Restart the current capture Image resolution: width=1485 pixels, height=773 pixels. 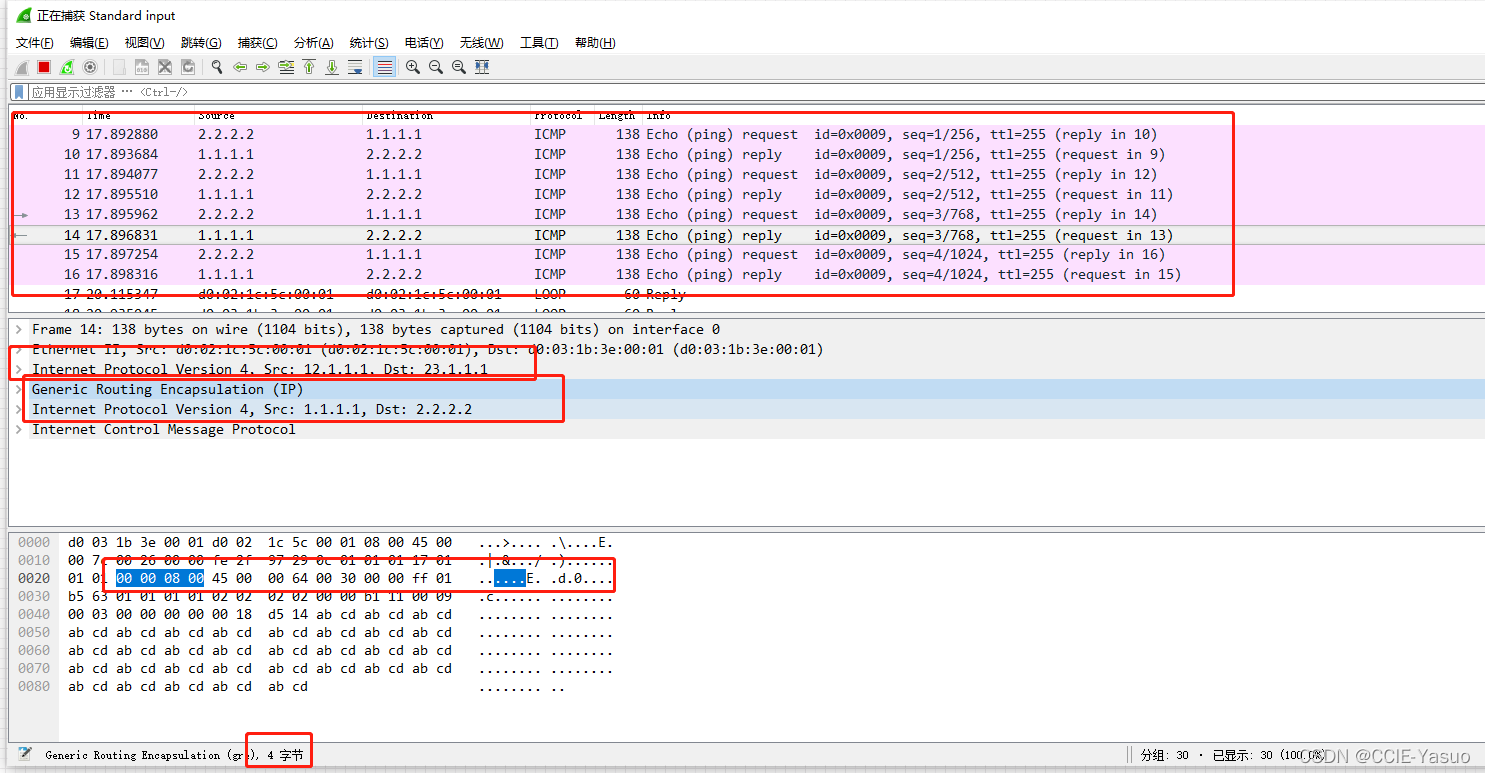(x=67, y=67)
